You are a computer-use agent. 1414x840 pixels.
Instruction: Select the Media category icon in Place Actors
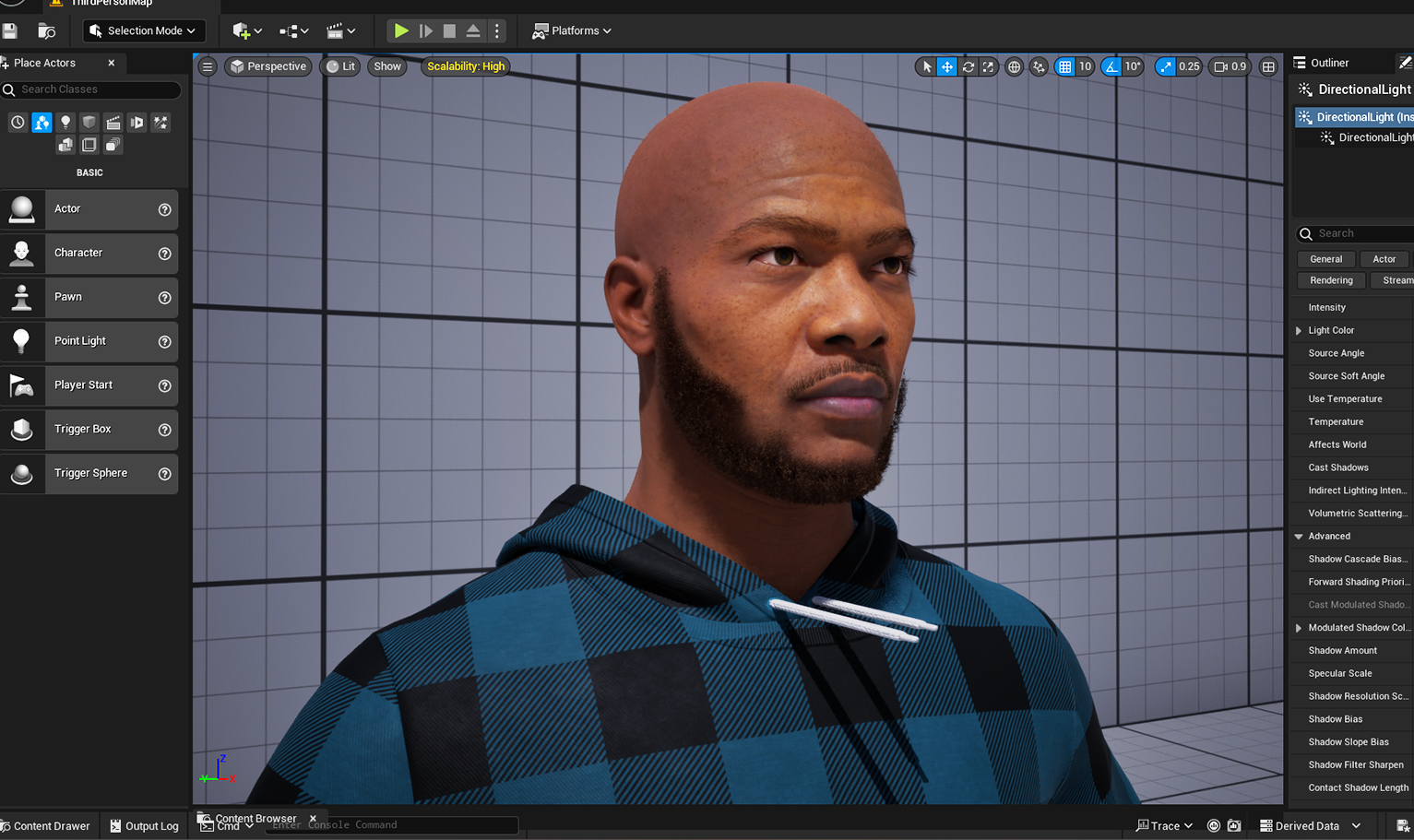point(137,122)
